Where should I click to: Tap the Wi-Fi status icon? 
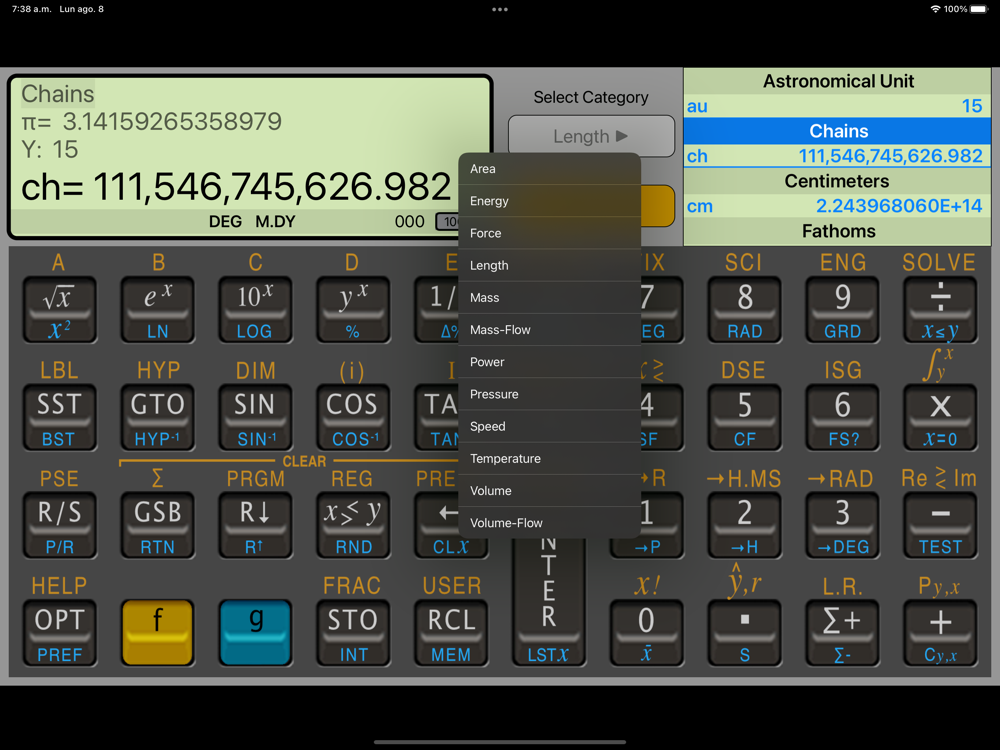click(936, 9)
